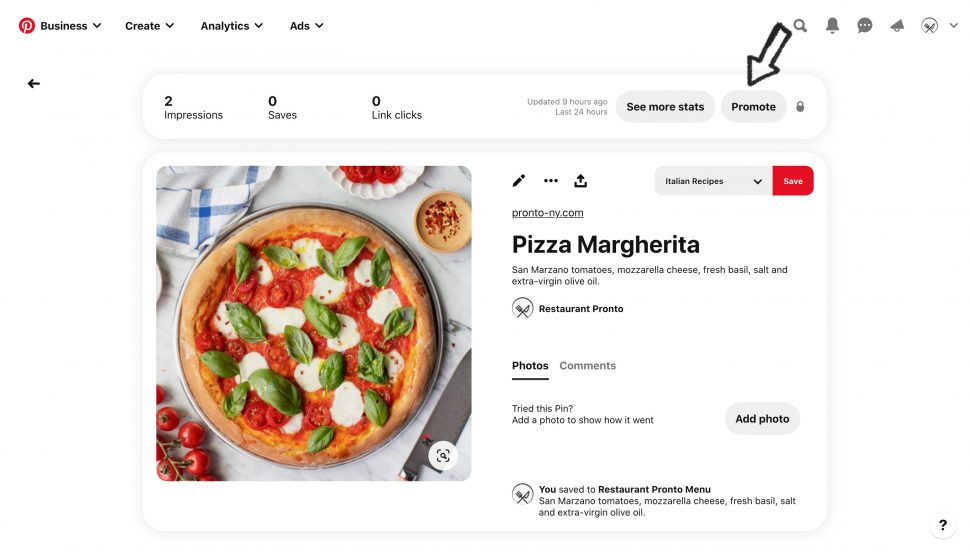This screenshot has width=970, height=552.
Task: Share the pin using upload icon
Action: (x=581, y=181)
